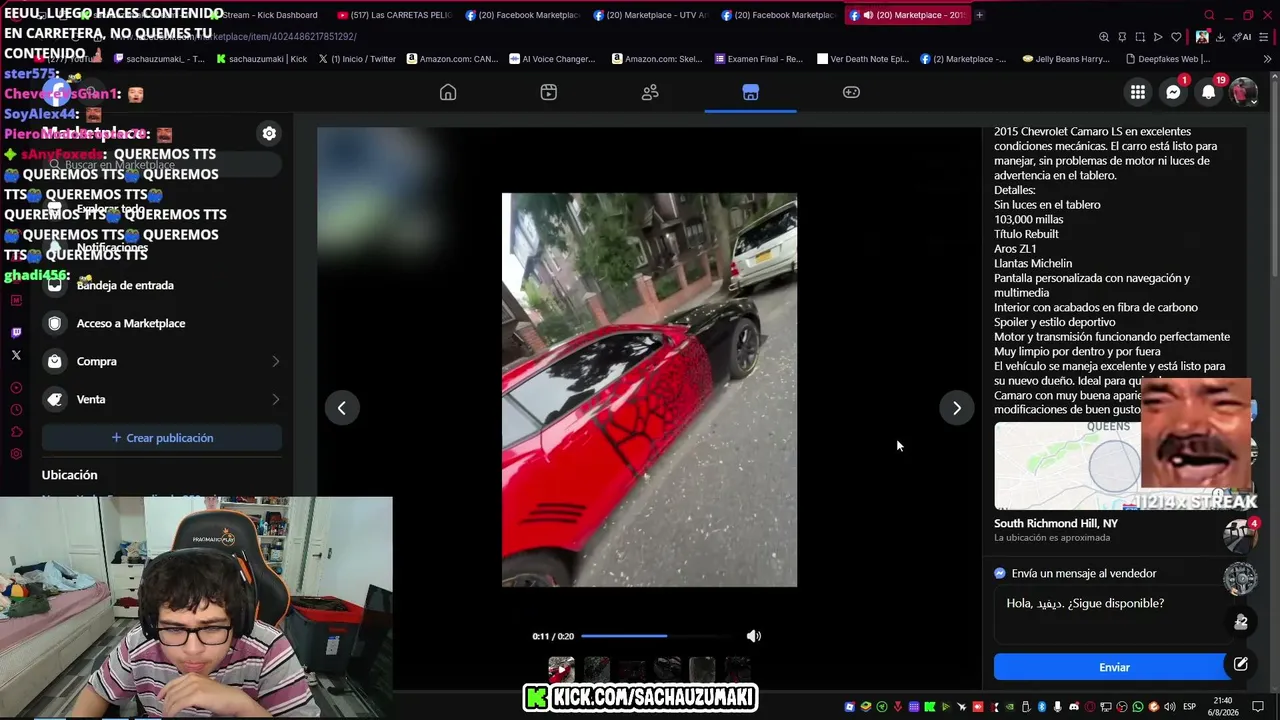The image size is (1280, 720).
Task: Select the second listing media thumbnail
Action: tap(597, 668)
